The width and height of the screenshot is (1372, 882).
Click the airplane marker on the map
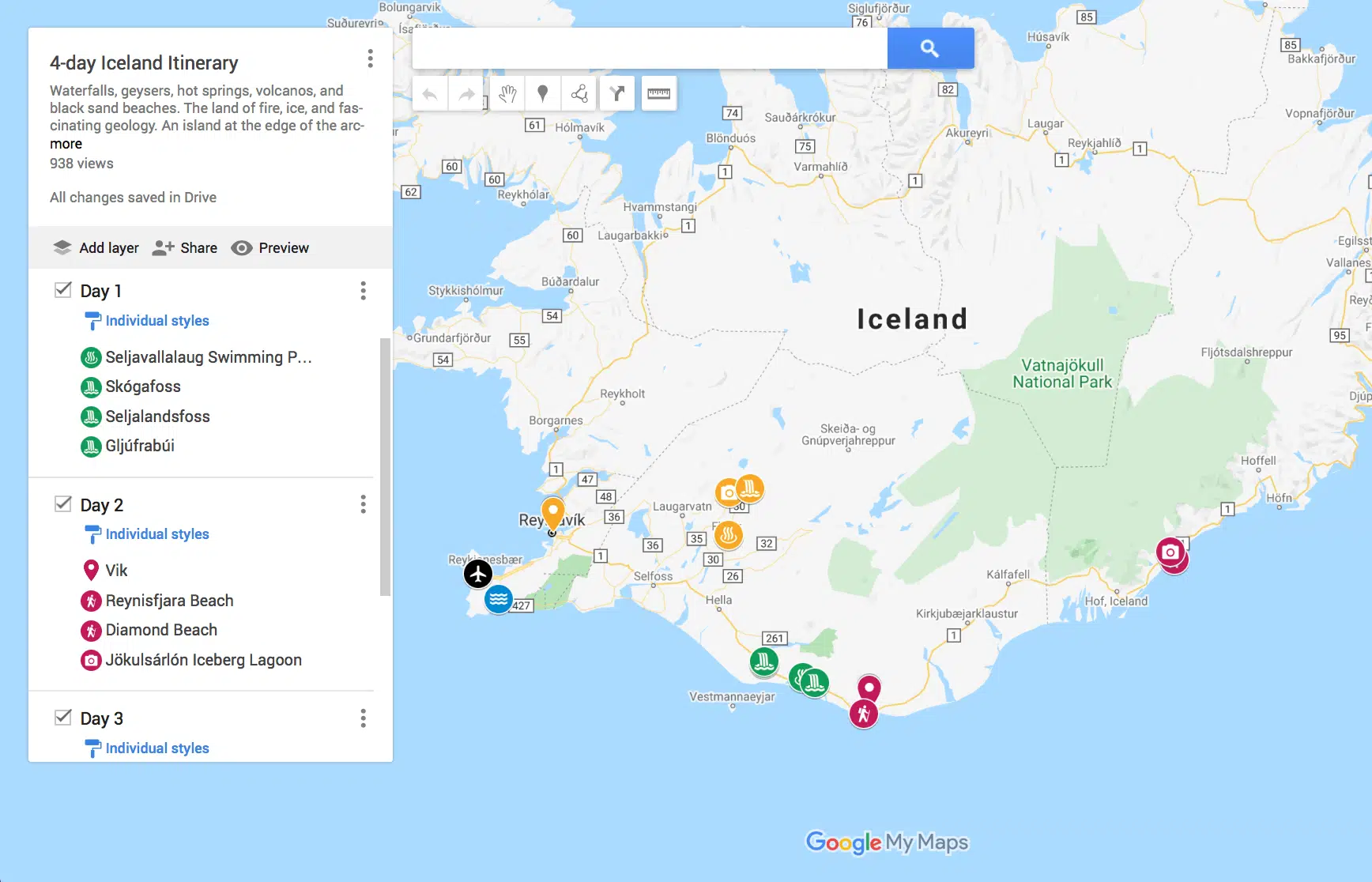(x=477, y=574)
